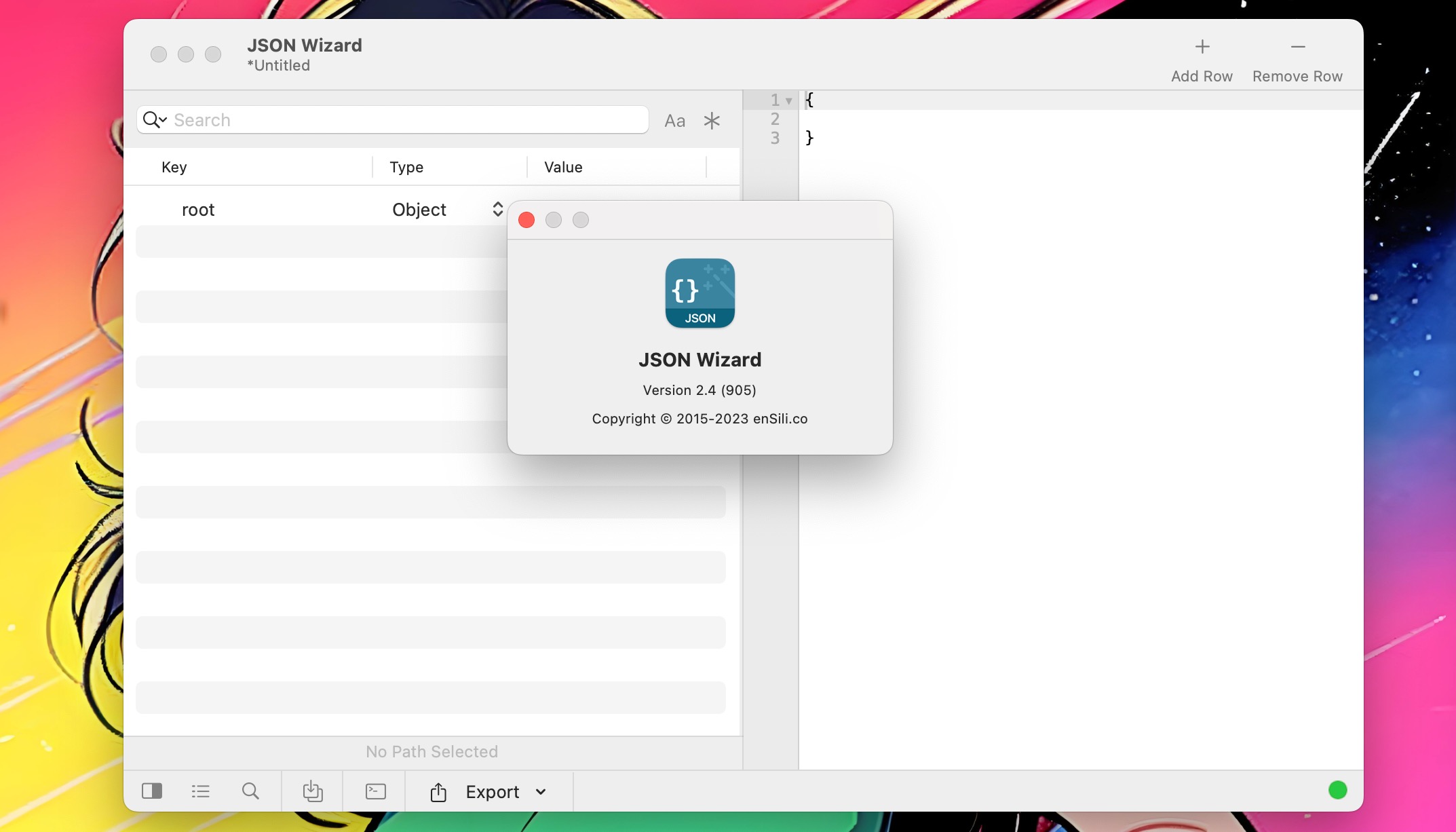Click the JSON Wizard title in About dialog
Screen dimensions: 1456x832
(x=700, y=360)
